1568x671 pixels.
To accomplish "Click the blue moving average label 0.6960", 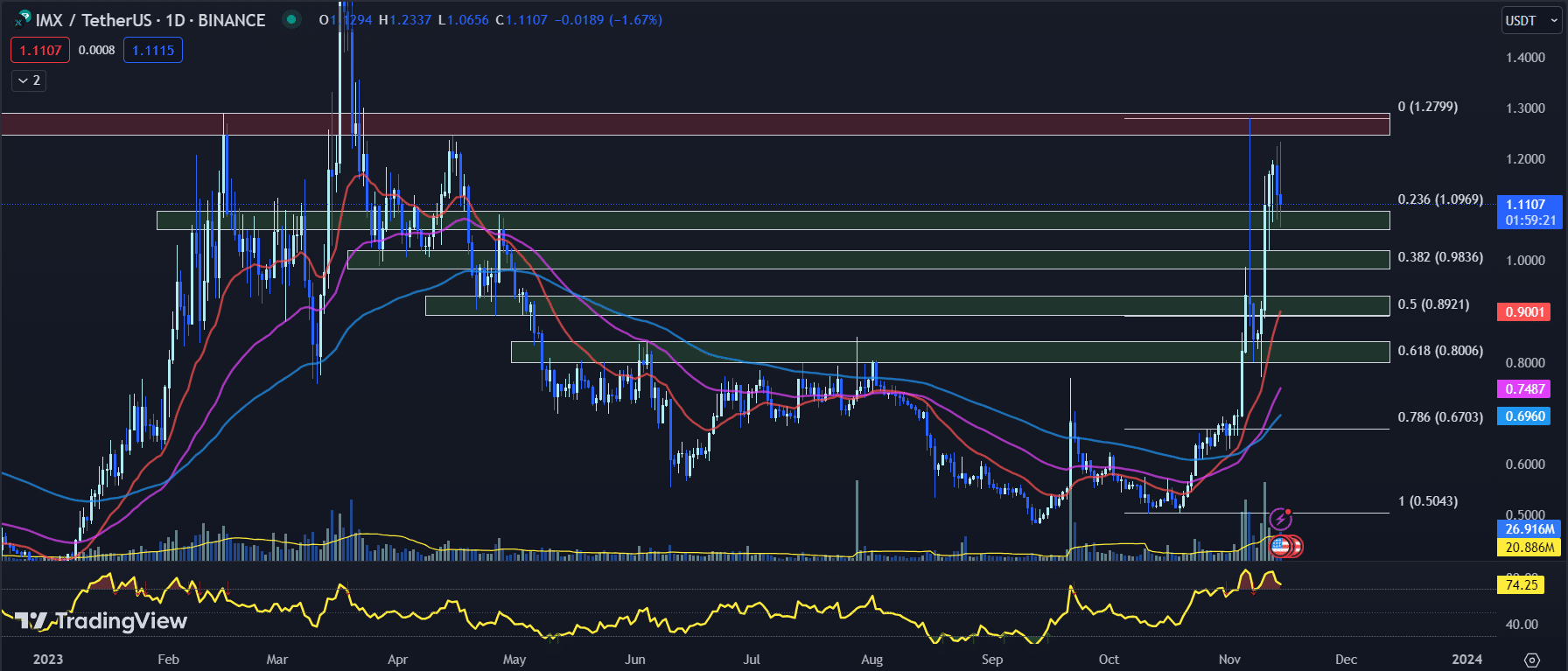I will pos(1523,416).
